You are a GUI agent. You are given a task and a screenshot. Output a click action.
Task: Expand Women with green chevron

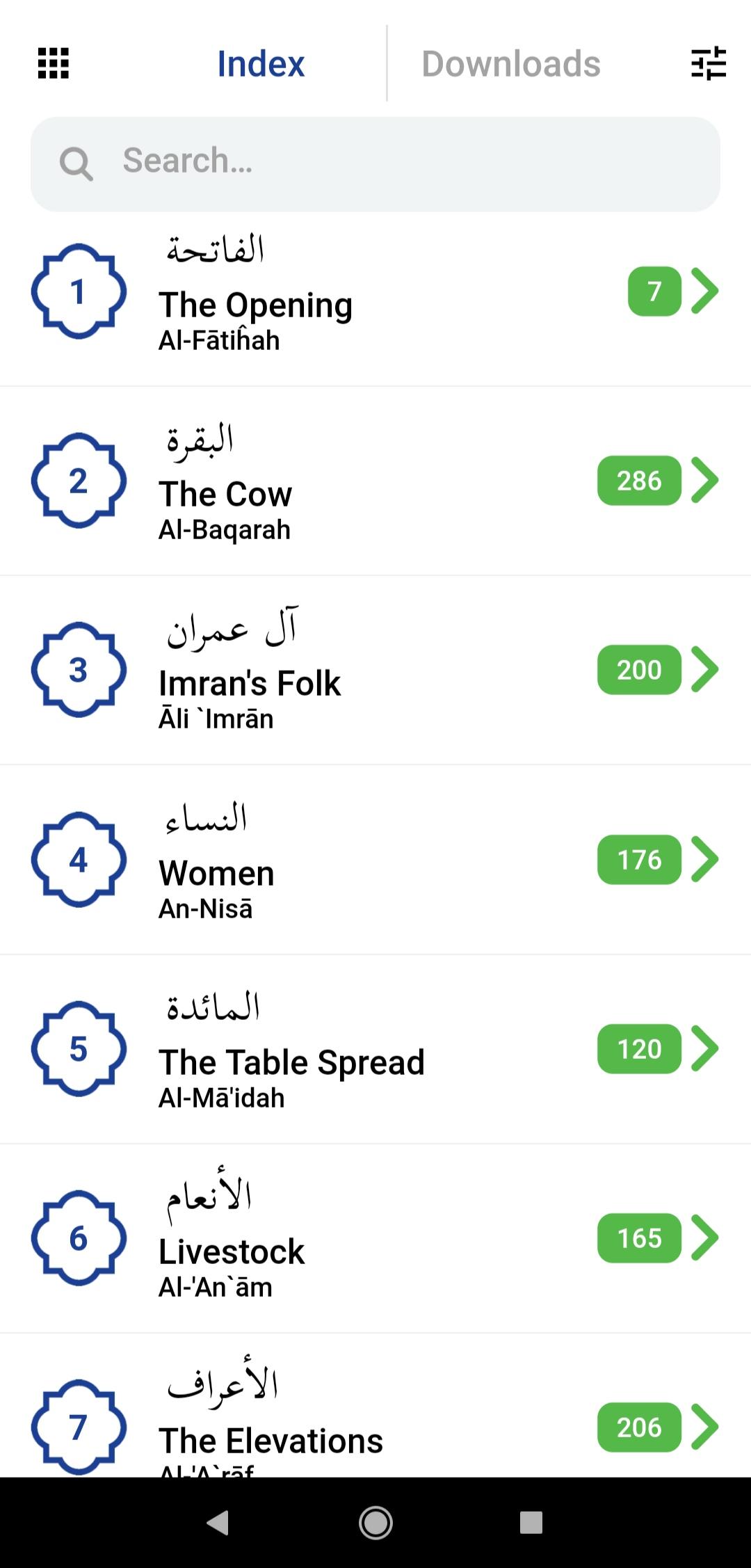pos(705,859)
